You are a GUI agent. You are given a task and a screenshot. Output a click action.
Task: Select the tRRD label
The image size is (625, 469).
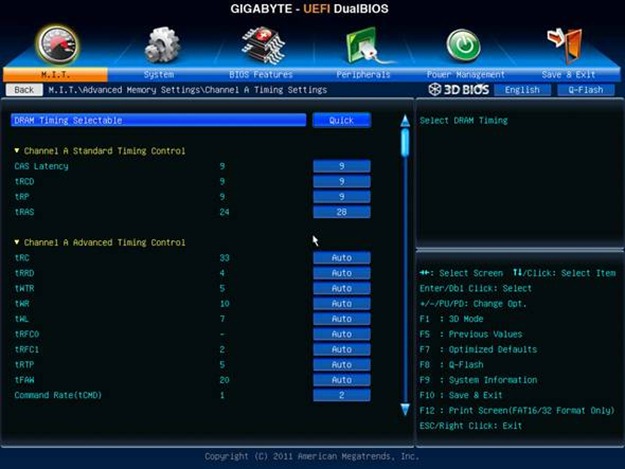tap(24, 273)
